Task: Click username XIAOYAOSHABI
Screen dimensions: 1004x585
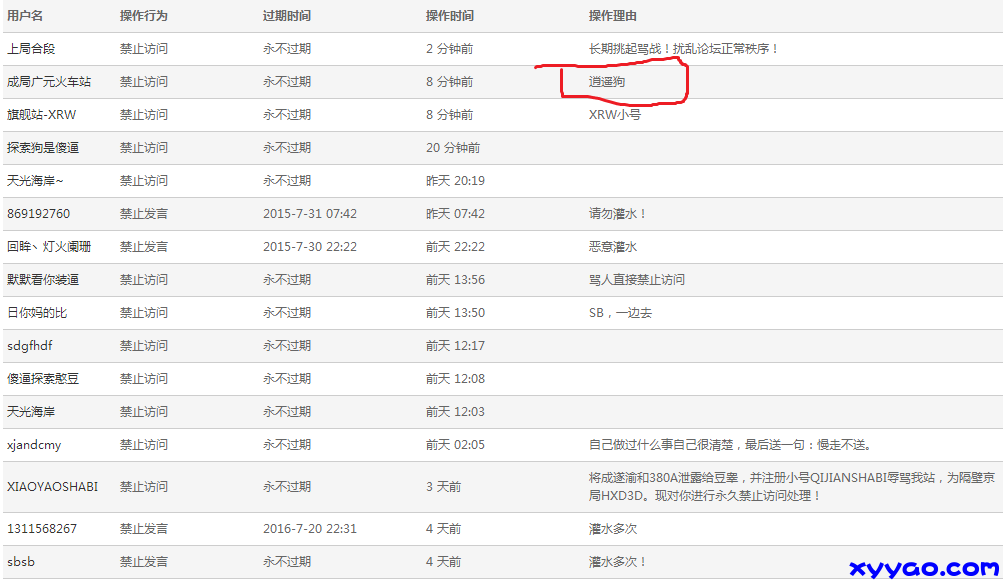Action: tap(52, 487)
